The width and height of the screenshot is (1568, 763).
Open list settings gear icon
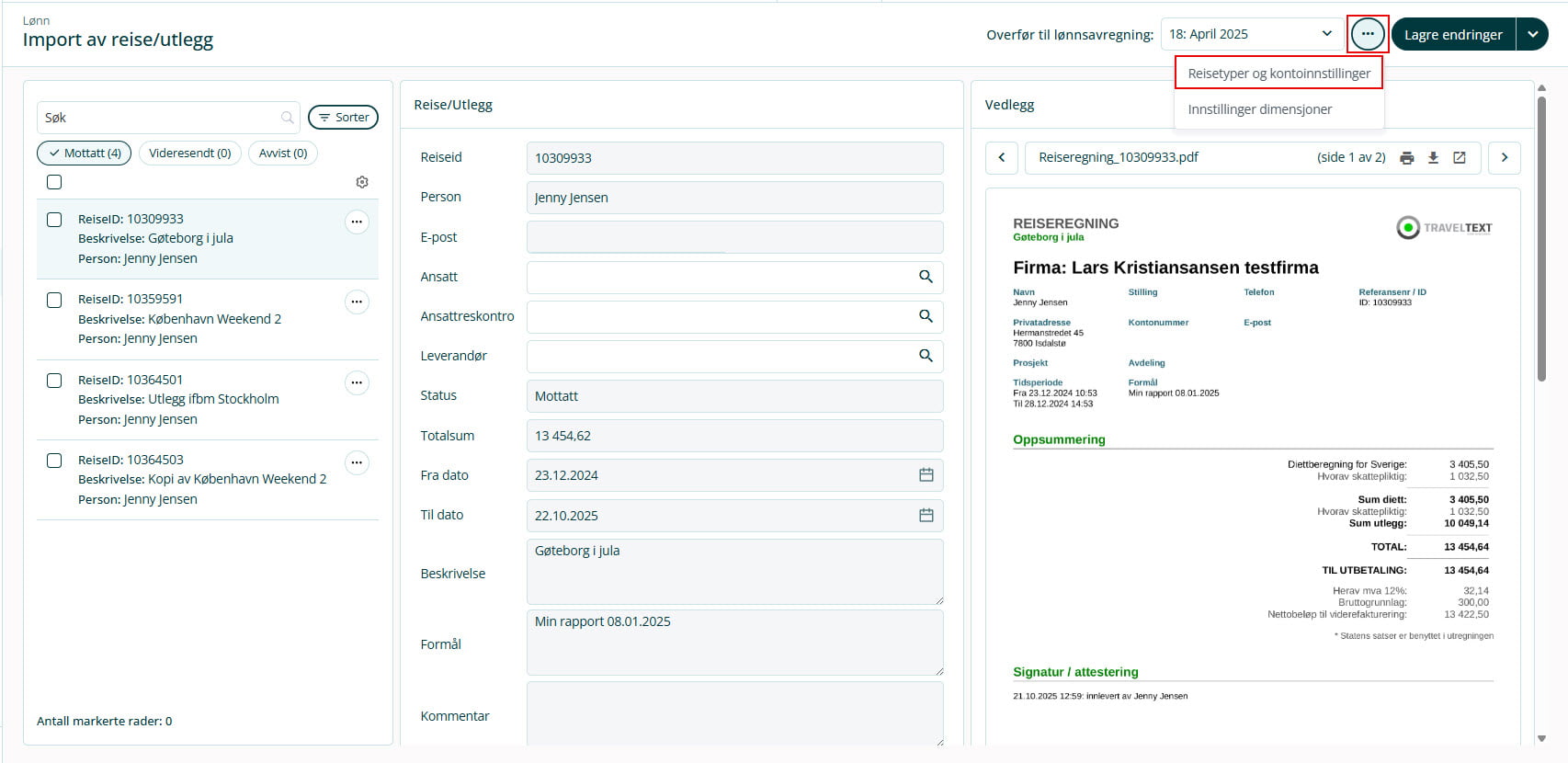tap(362, 182)
